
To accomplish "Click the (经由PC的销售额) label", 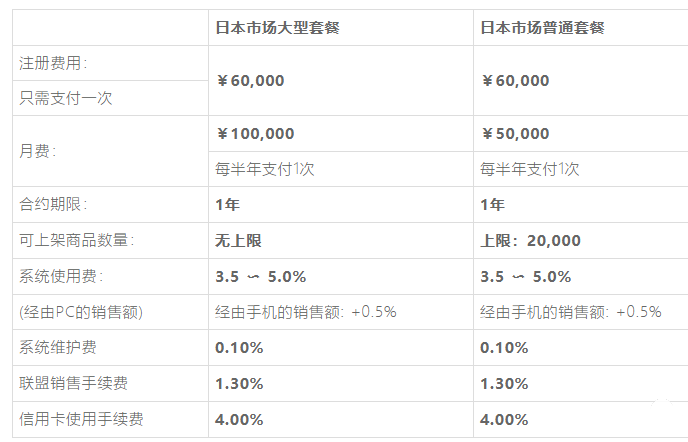I will pyautogui.click(x=82, y=312).
